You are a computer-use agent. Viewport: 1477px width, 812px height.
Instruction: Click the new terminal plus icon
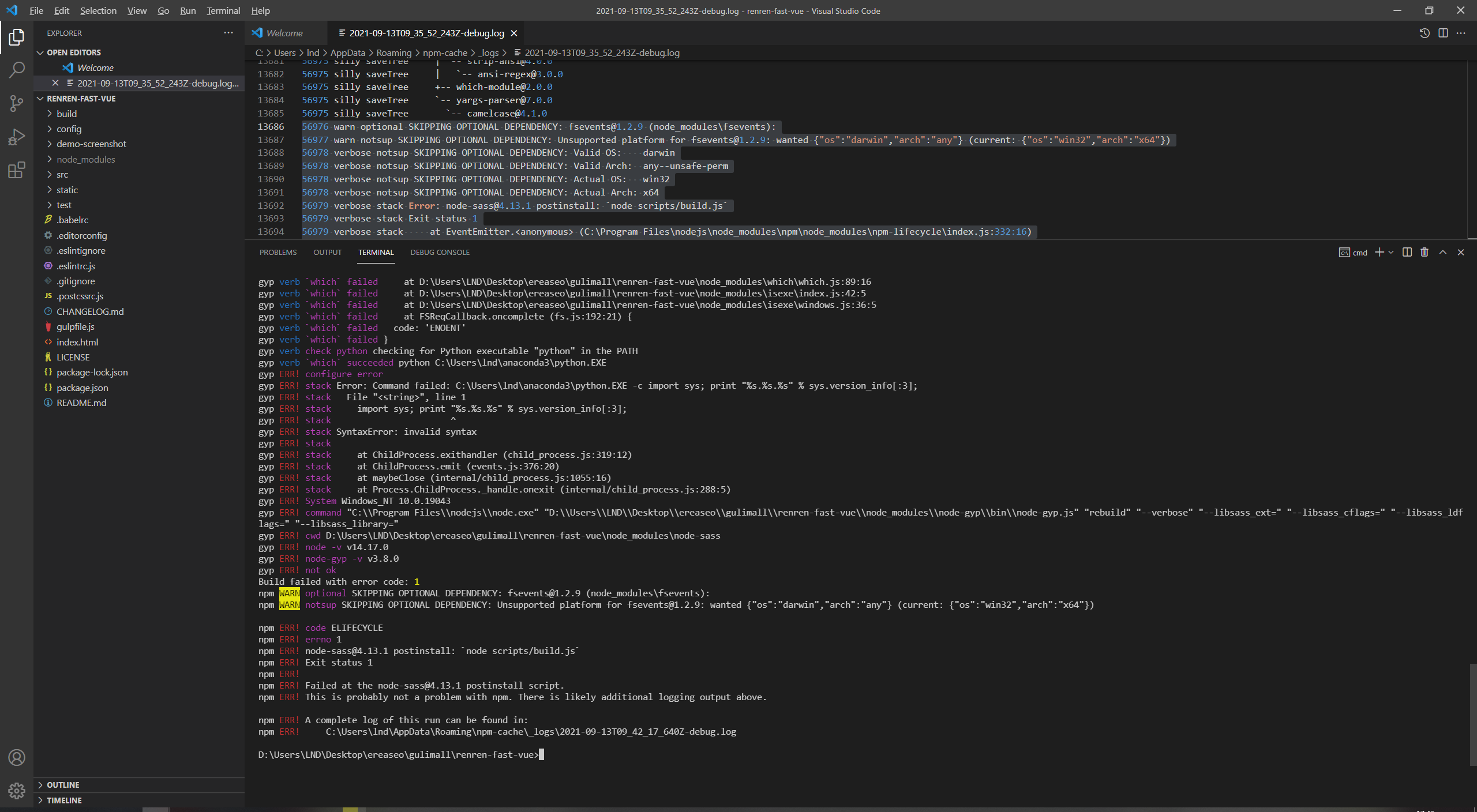(x=1379, y=253)
